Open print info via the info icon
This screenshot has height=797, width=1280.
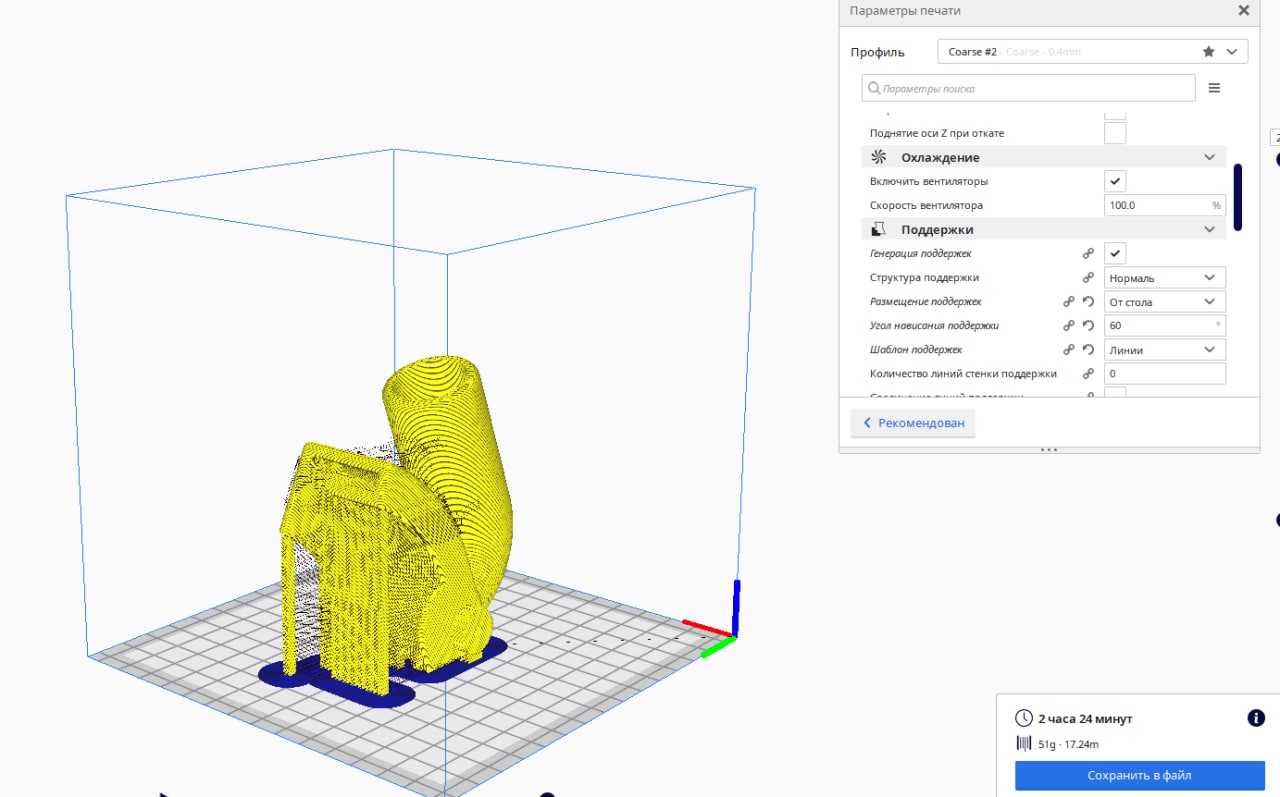coord(1256,718)
